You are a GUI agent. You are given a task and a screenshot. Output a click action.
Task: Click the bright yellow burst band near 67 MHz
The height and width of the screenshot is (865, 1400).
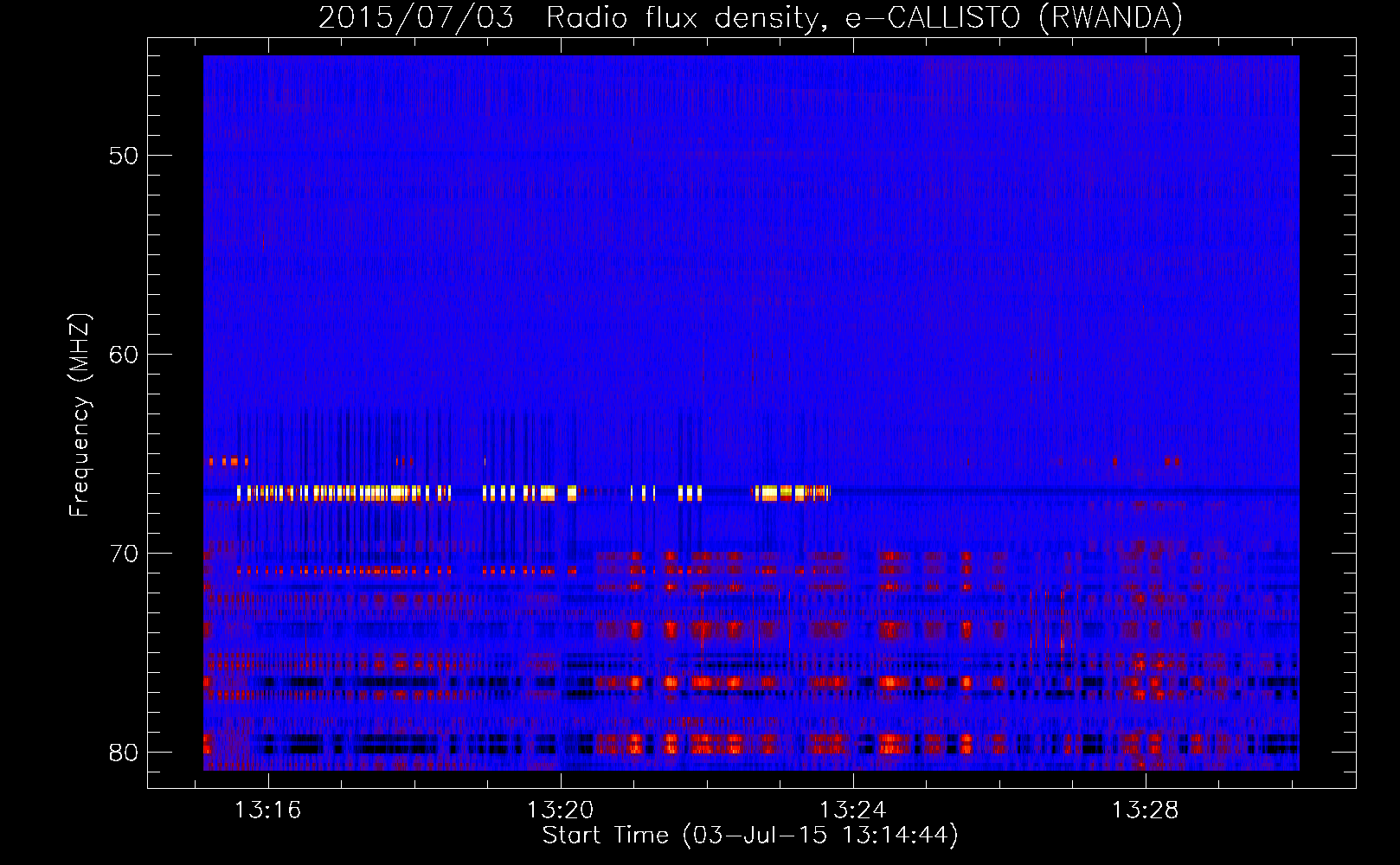534,493
